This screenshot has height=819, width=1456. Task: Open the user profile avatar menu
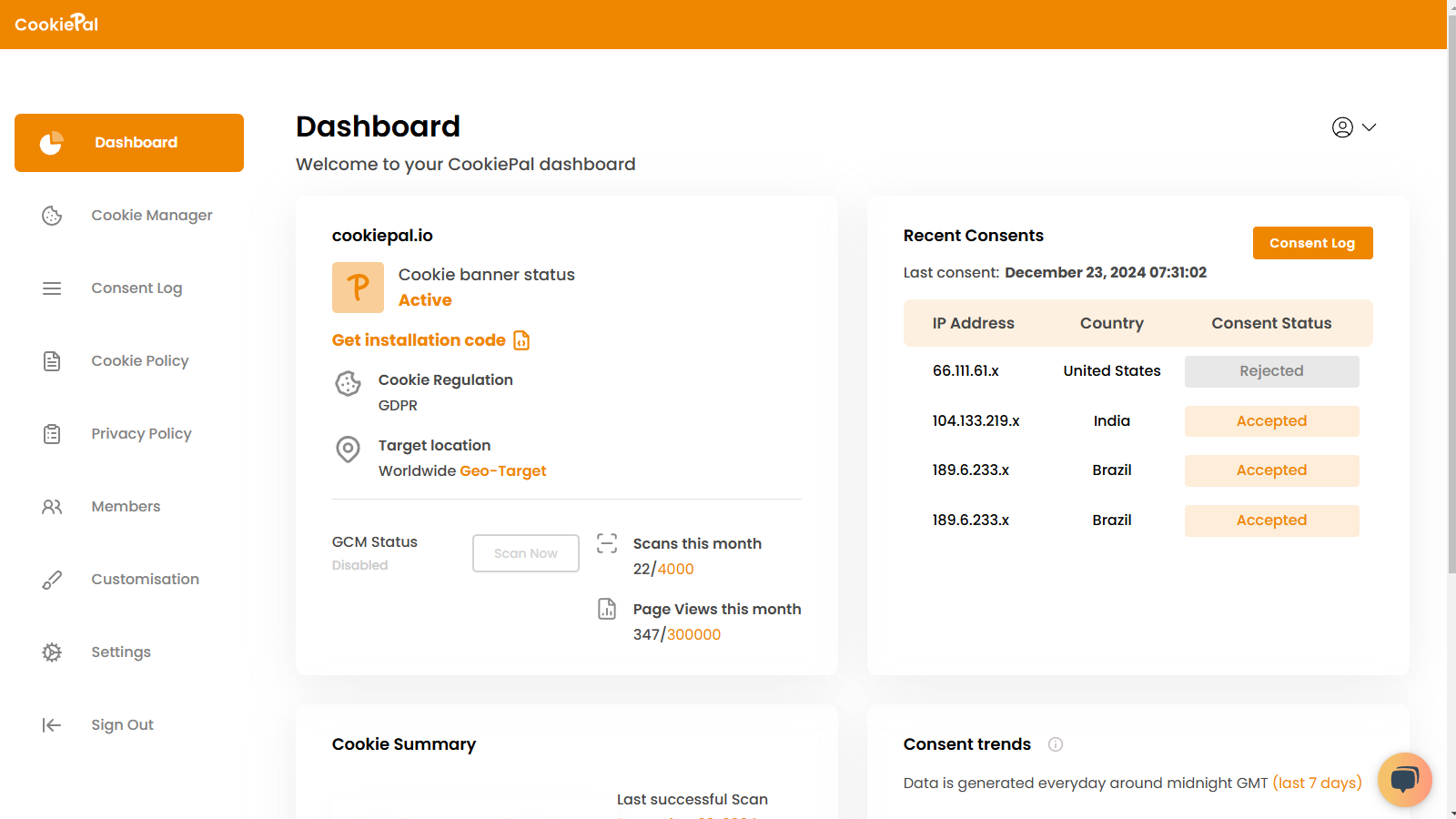point(1342,127)
